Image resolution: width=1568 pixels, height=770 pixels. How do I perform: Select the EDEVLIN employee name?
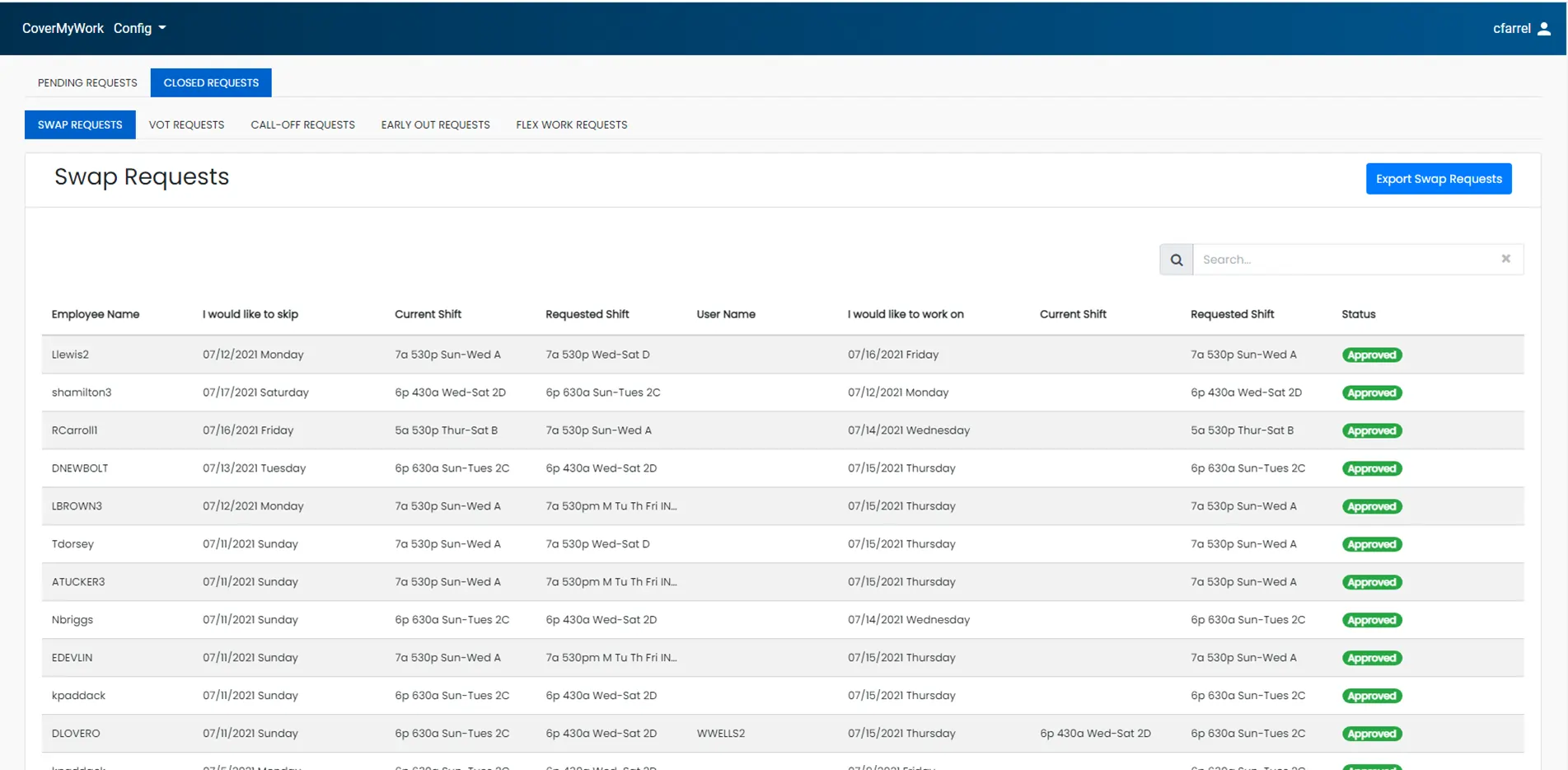72,658
